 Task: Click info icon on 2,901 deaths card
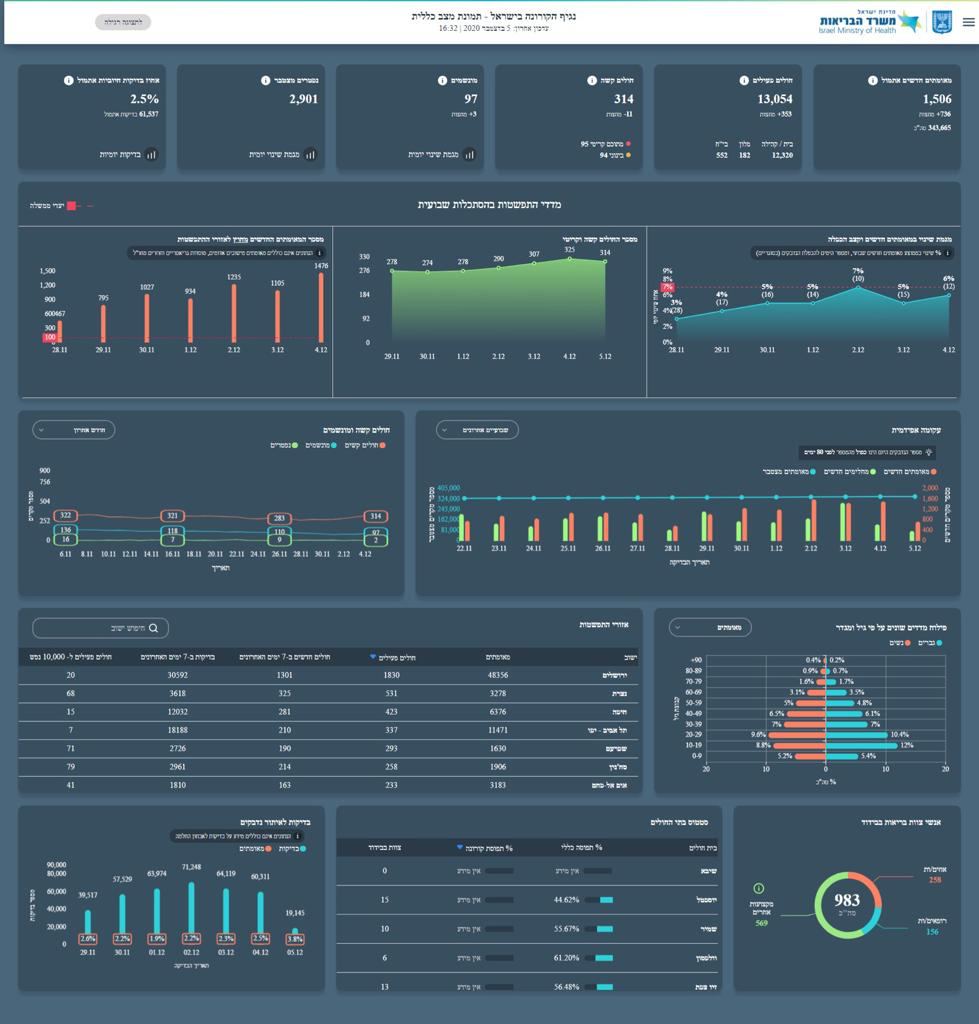point(266,80)
